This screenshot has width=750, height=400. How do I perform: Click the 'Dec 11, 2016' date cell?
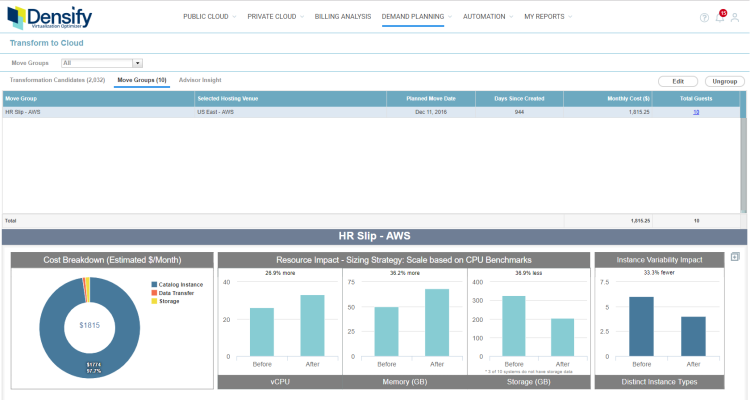click(x=431, y=112)
